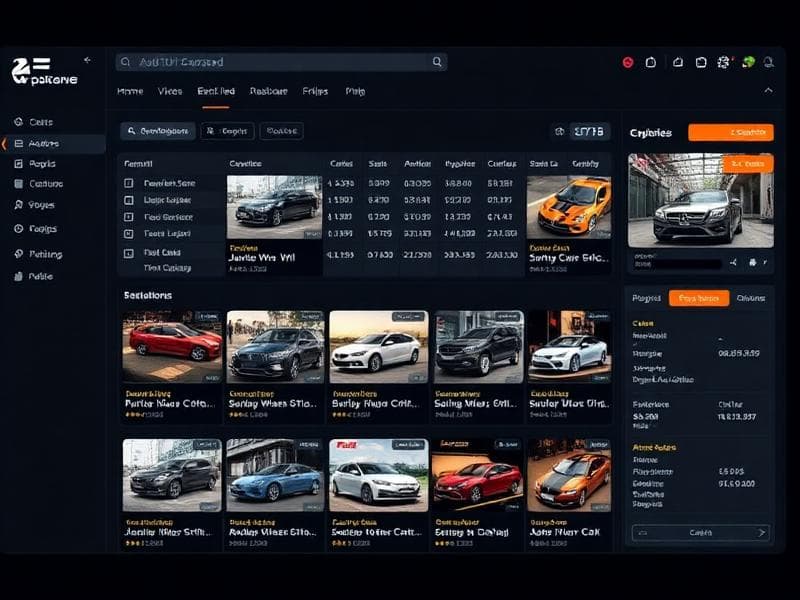Click the app logo at the top left
800x600 pixels.
click(44, 71)
